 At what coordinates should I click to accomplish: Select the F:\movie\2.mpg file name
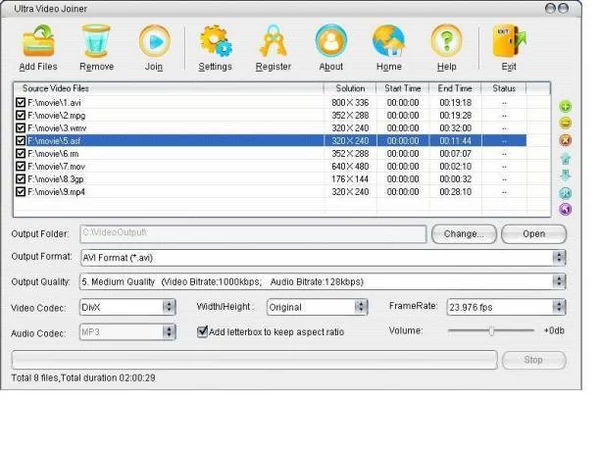pyautogui.click(x=56, y=115)
